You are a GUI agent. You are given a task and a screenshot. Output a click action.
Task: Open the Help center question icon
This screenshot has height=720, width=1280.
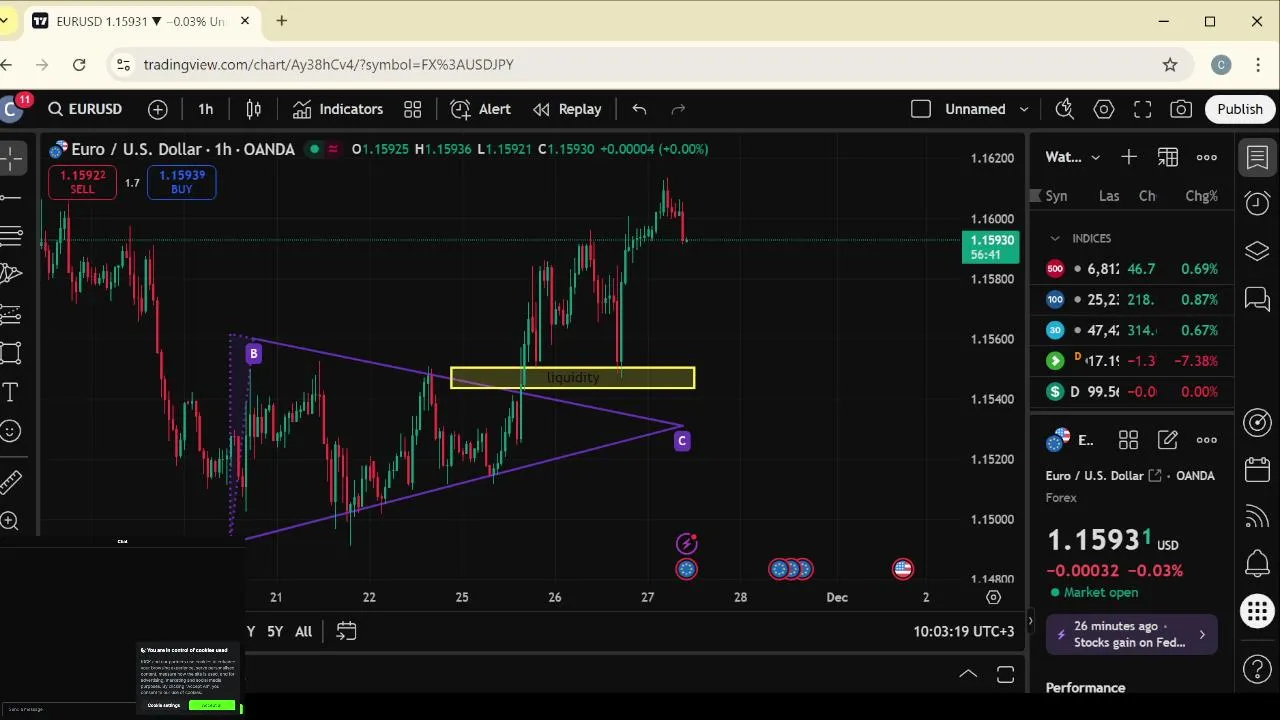pyautogui.click(x=1257, y=669)
